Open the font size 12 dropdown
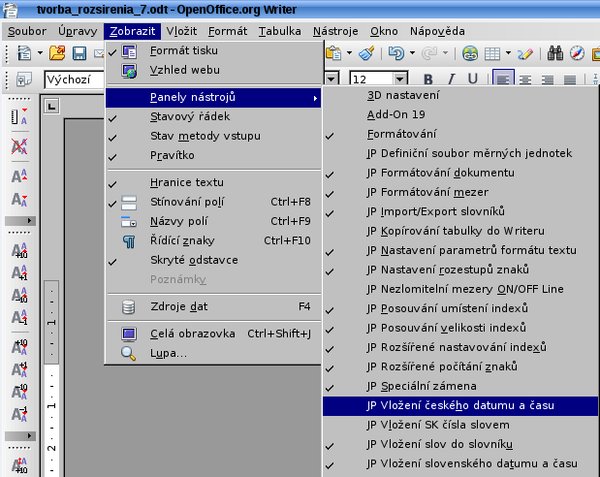This screenshot has height=477, width=600. [400, 79]
